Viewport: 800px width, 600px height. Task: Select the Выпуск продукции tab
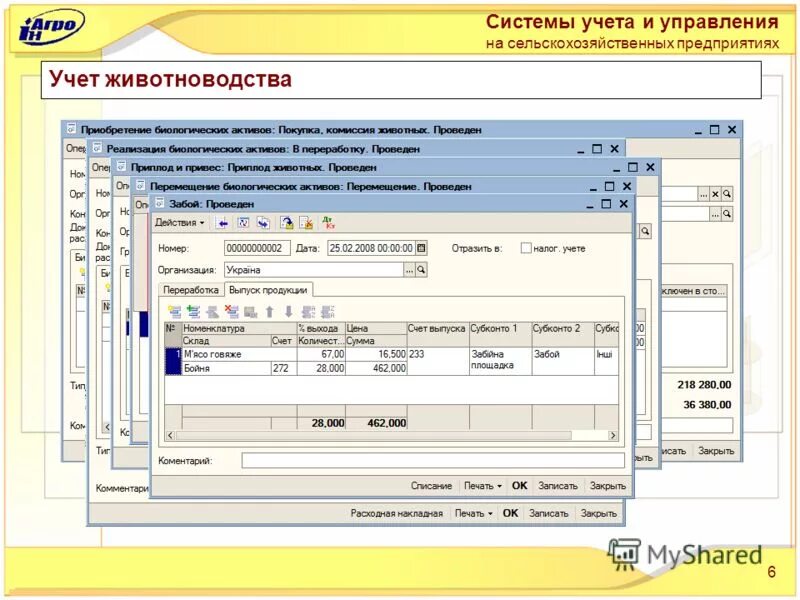(267, 290)
